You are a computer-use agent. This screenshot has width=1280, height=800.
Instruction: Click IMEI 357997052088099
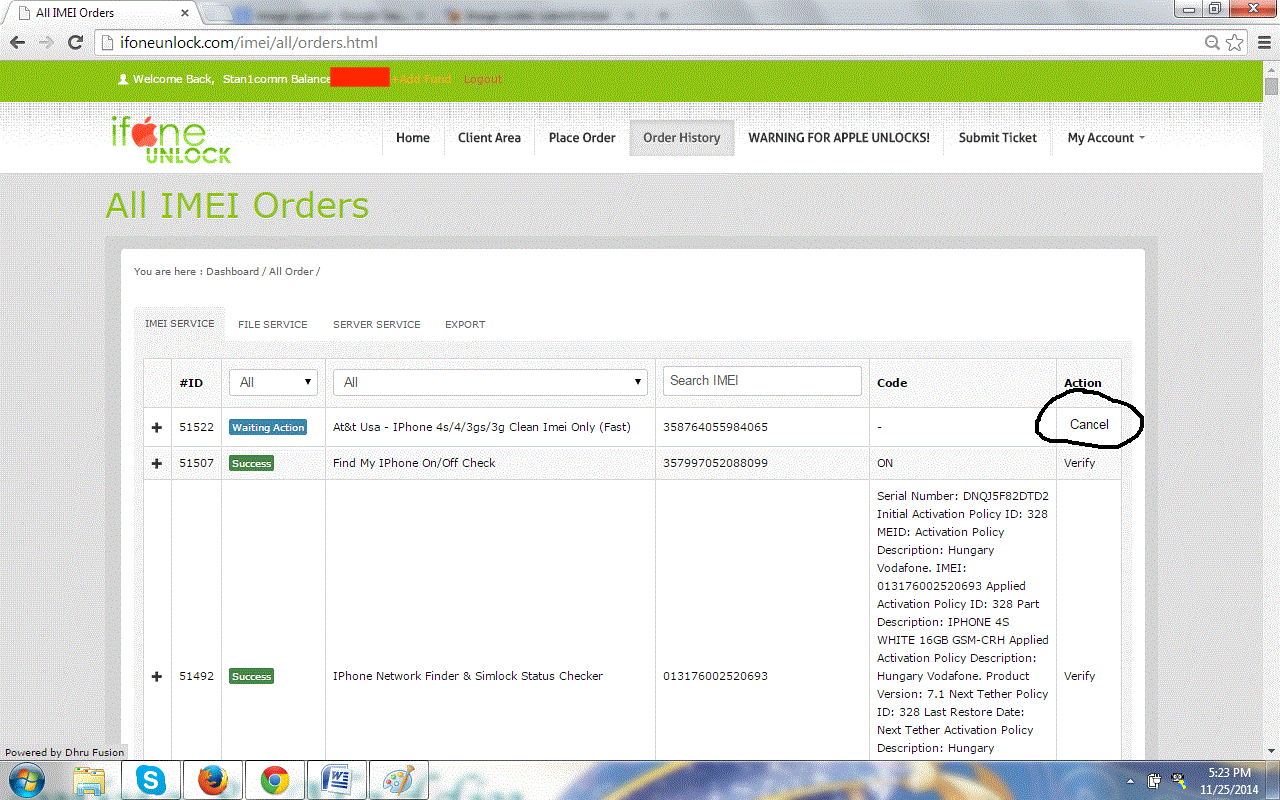pos(715,463)
